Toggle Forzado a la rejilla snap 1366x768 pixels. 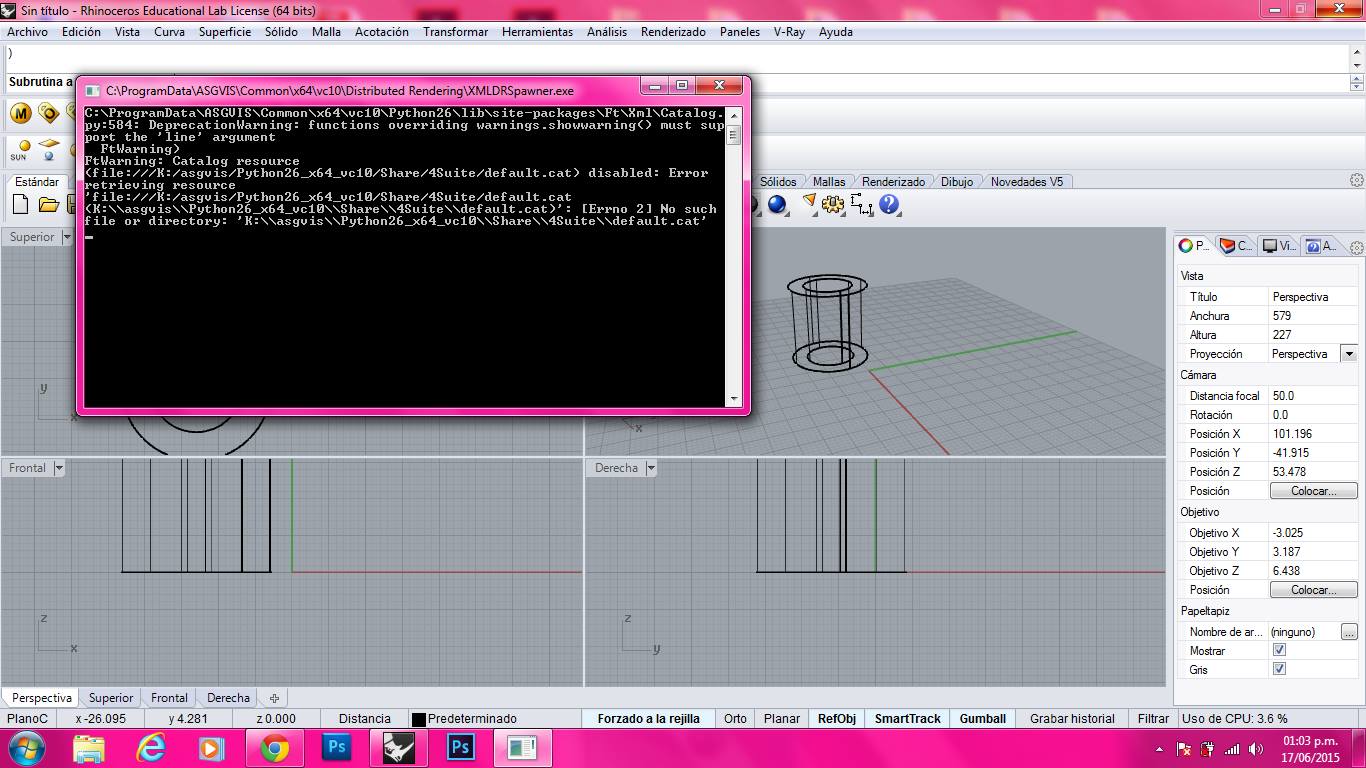[x=649, y=718]
